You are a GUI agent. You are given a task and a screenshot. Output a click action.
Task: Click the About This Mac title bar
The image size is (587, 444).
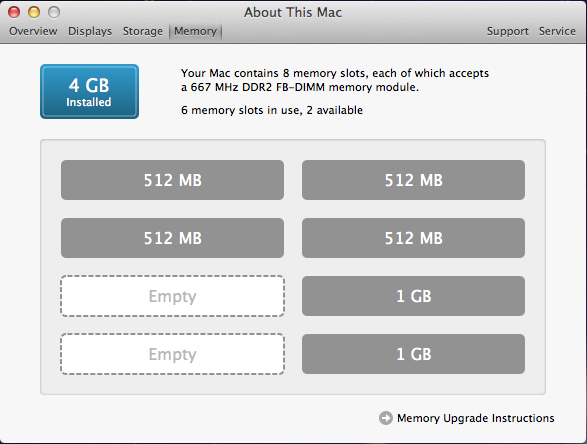293,12
